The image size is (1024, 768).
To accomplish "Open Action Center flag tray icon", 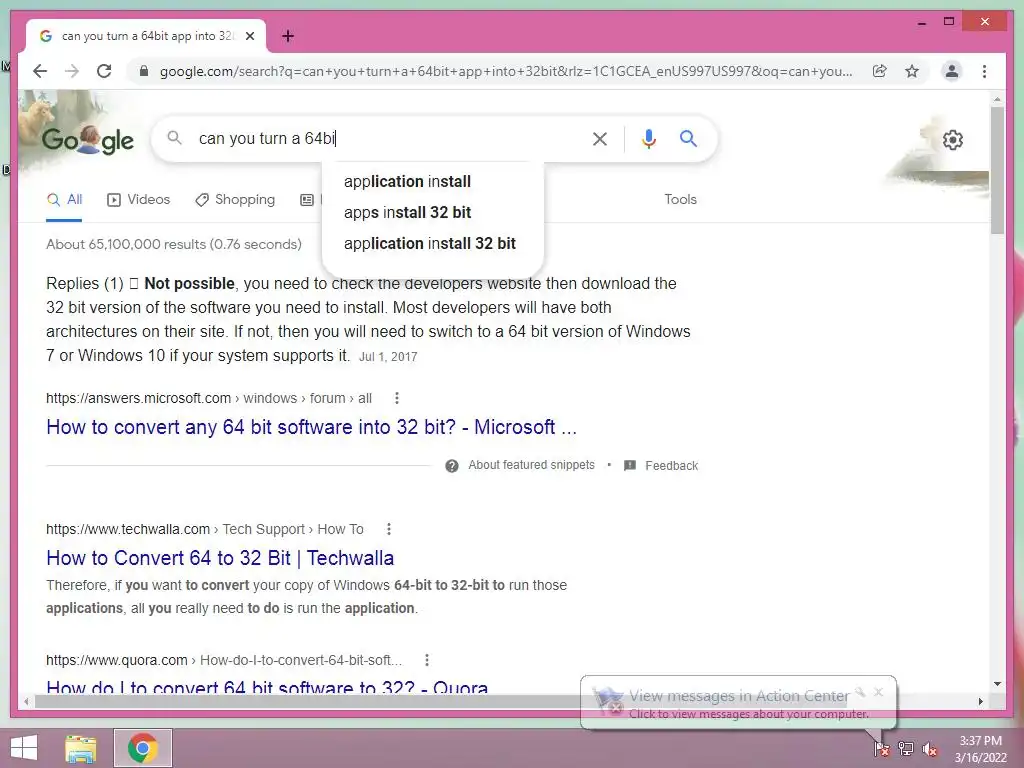I will pyautogui.click(x=881, y=748).
